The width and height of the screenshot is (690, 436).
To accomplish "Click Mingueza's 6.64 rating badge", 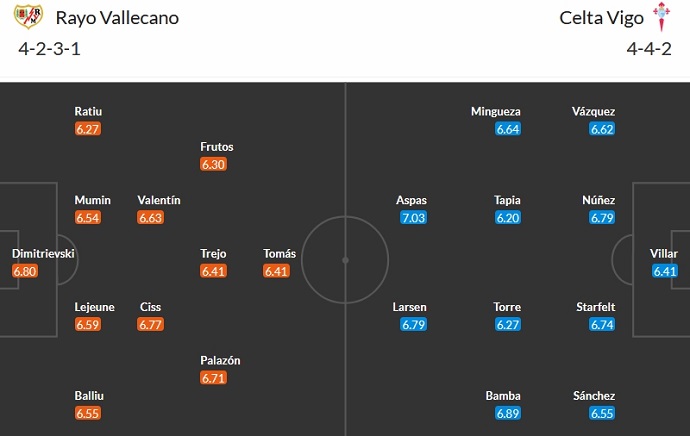I will coord(508,128).
